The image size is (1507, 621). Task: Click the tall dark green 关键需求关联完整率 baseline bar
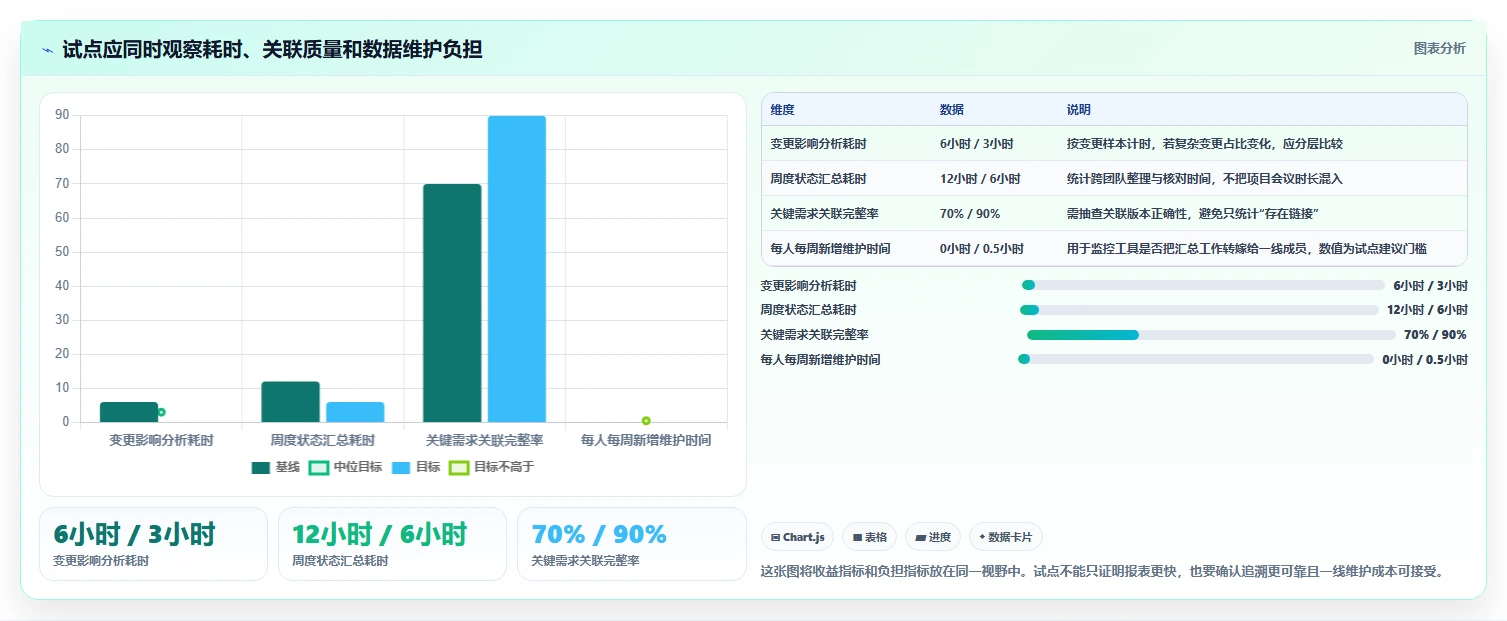pyautogui.click(x=452, y=303)
